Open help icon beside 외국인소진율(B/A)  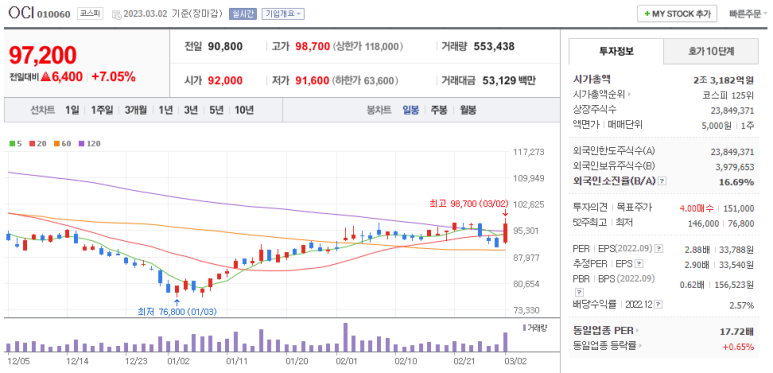pos(662,181)
